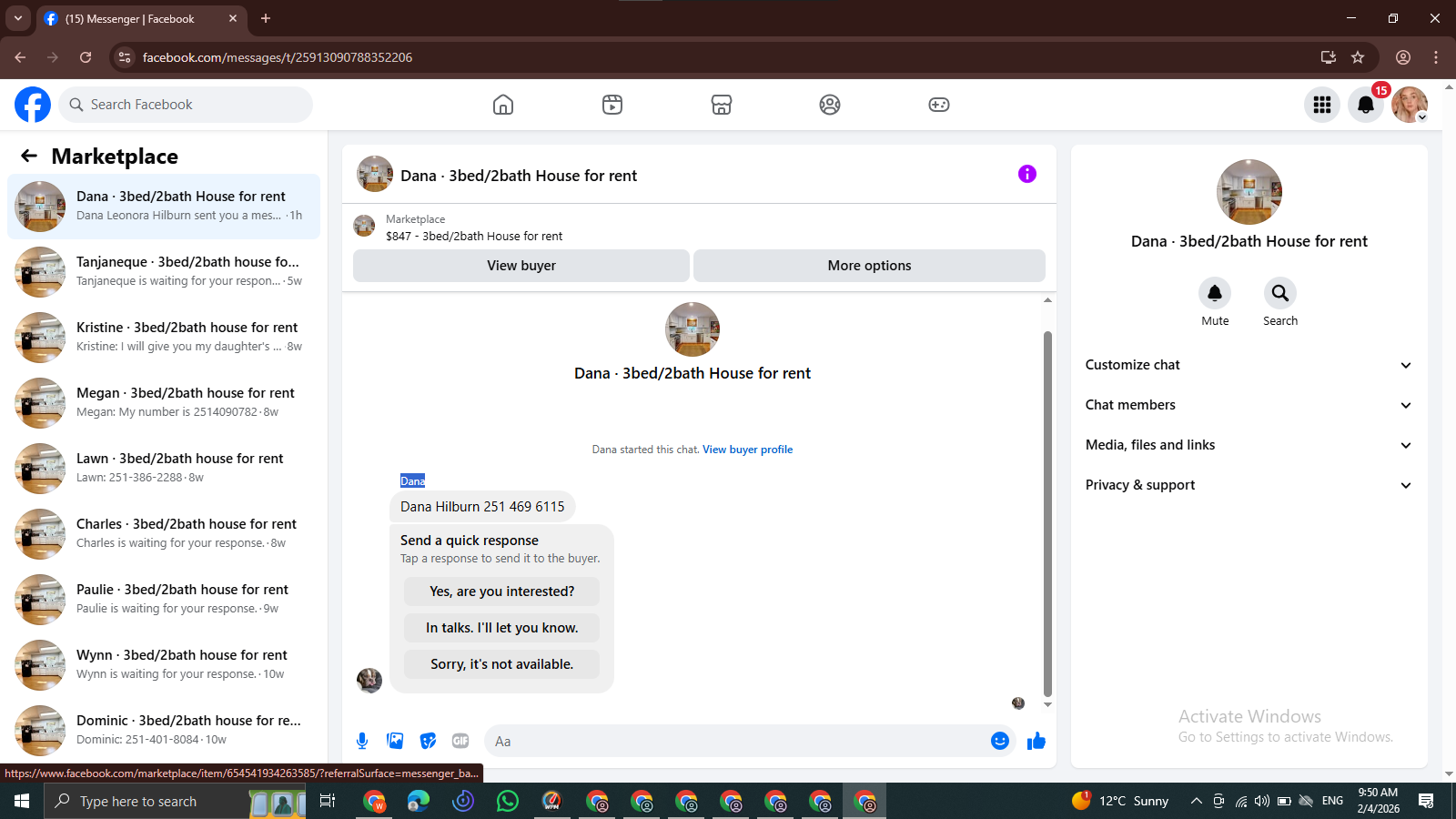Open the emoji picker in message box

click(1000, 741)
